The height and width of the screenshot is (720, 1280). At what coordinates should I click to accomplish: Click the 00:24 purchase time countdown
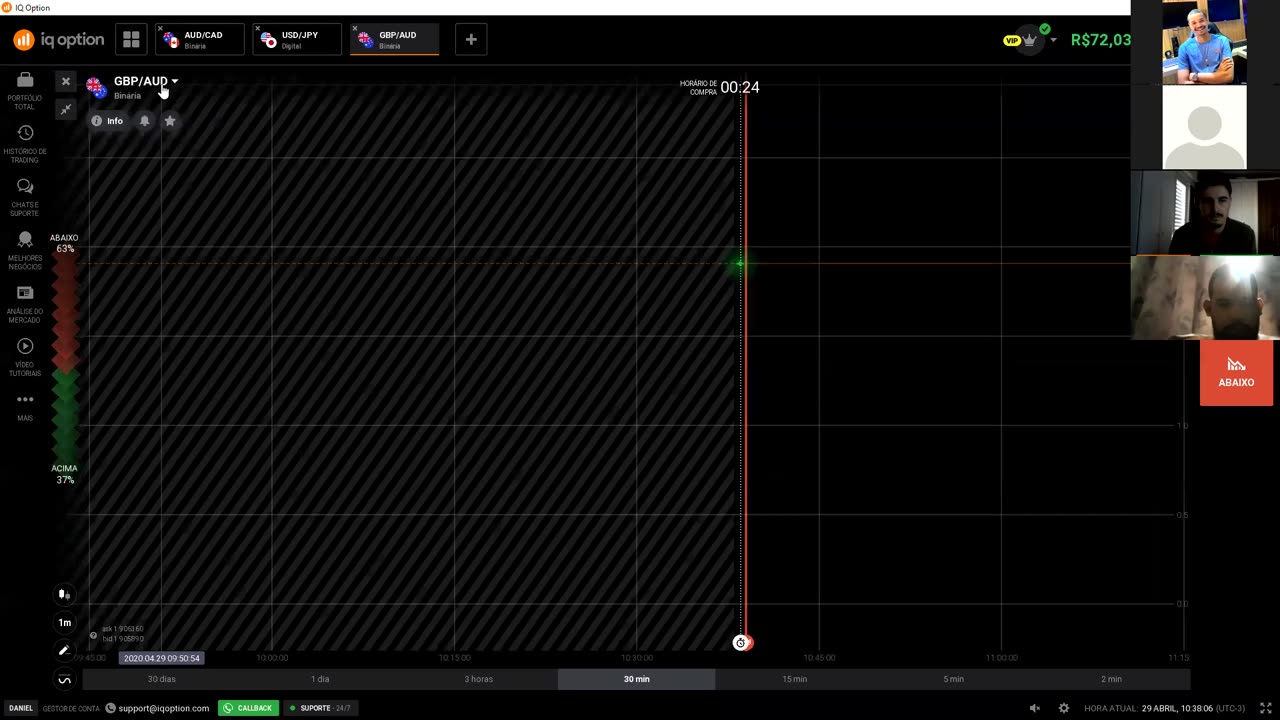[740, 87]
